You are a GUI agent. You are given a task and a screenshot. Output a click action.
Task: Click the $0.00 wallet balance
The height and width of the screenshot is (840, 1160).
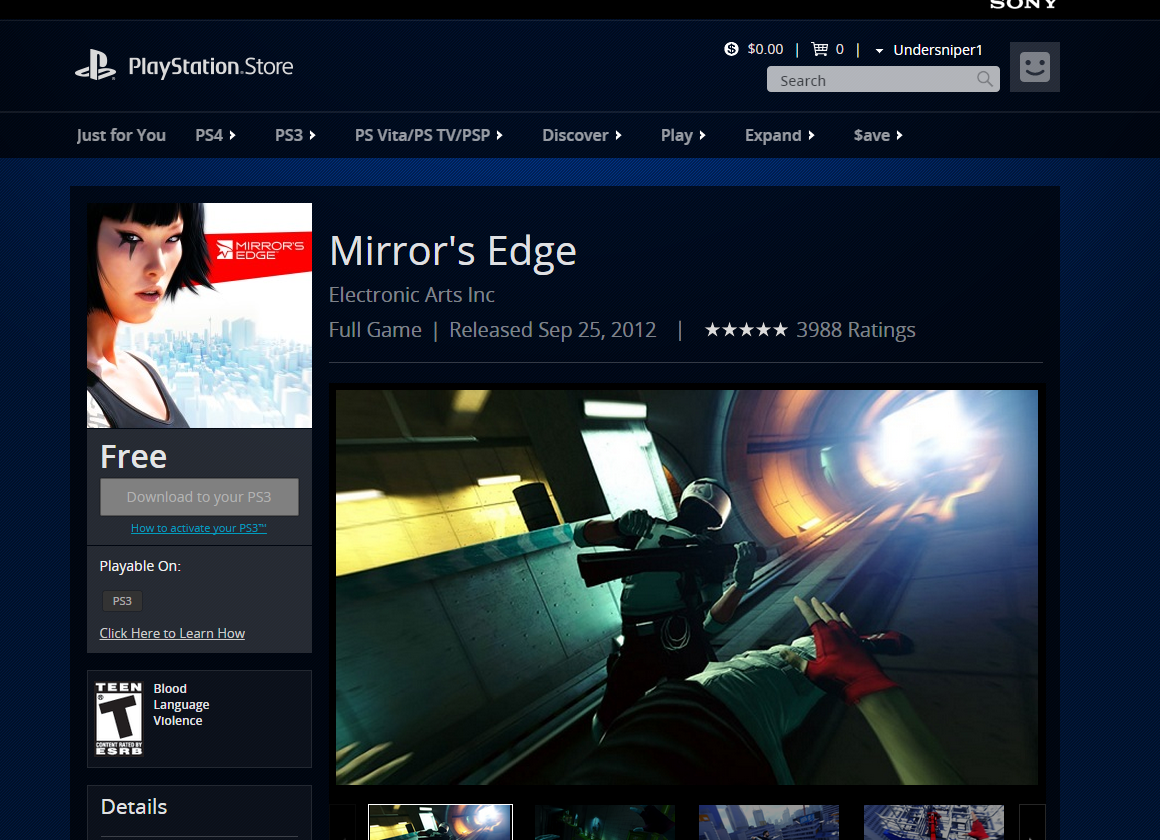coord(765,49)
